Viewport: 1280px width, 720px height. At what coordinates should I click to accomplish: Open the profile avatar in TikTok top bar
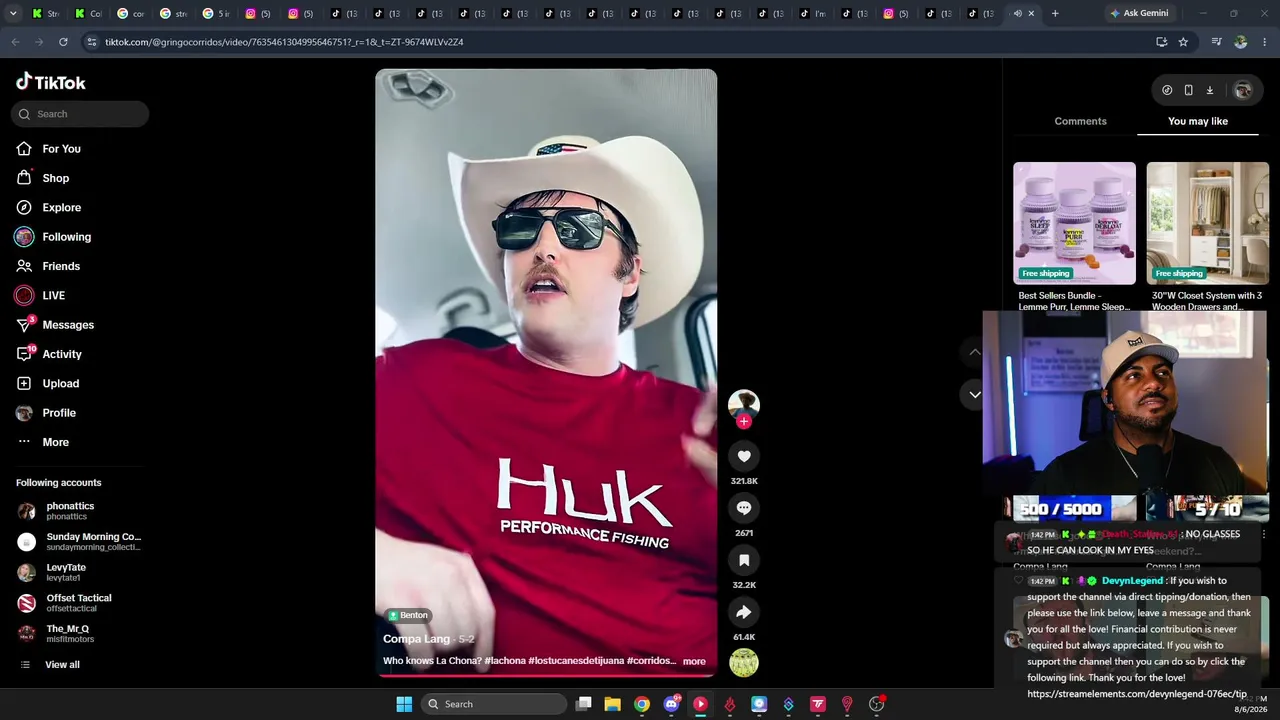coord(1243,90)
